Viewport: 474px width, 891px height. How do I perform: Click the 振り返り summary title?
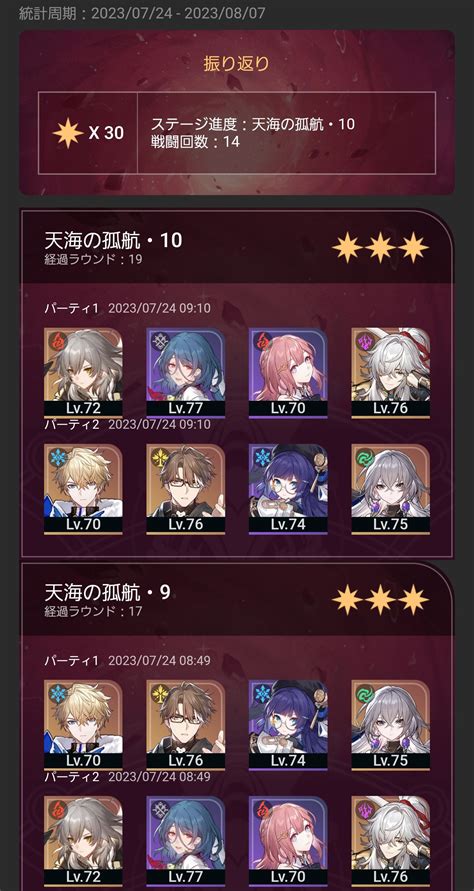236,63
